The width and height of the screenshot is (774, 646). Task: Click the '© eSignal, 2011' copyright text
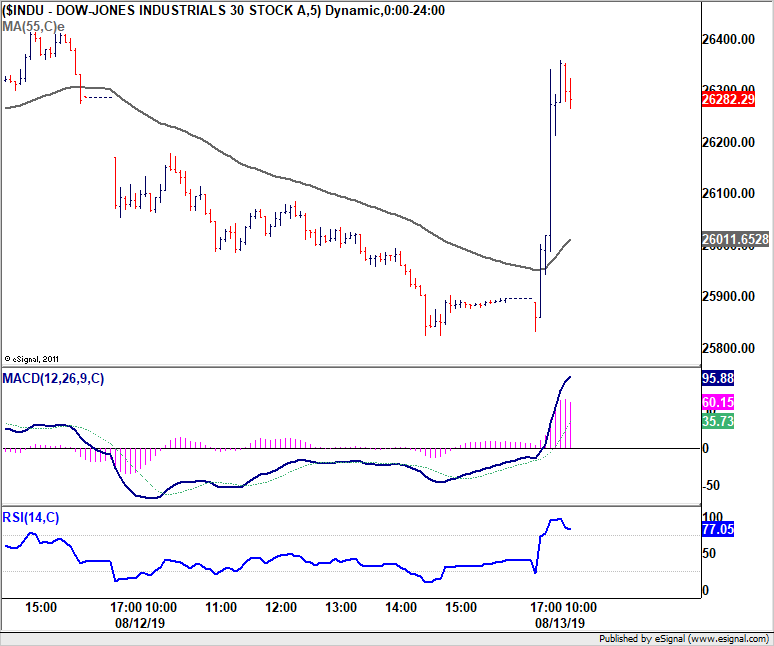(31, 359)
